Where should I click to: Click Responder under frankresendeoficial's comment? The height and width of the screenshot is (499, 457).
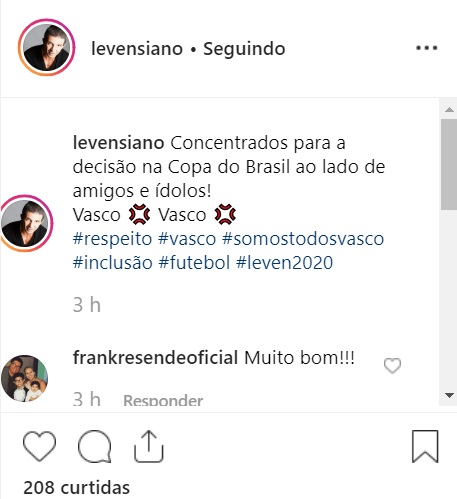163,400
